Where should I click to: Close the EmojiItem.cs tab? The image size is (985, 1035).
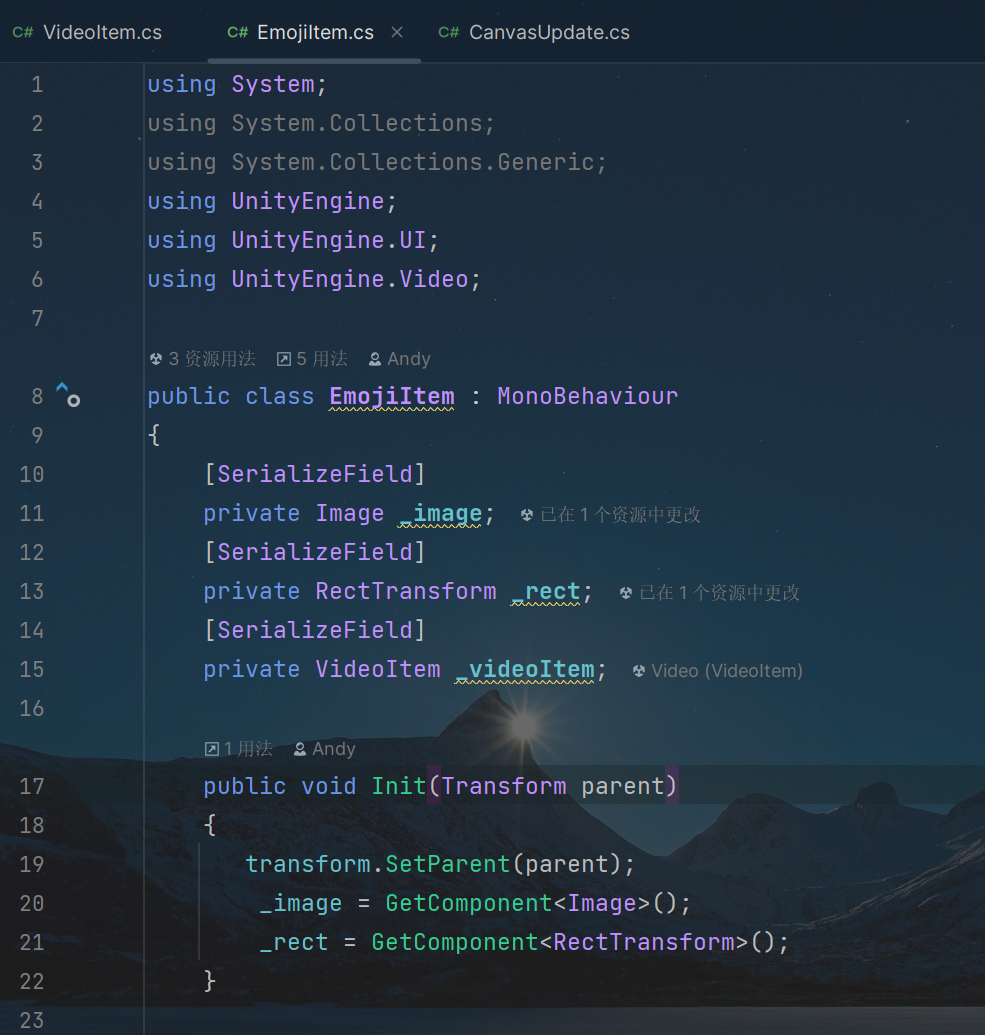click(x=397, y=32)
